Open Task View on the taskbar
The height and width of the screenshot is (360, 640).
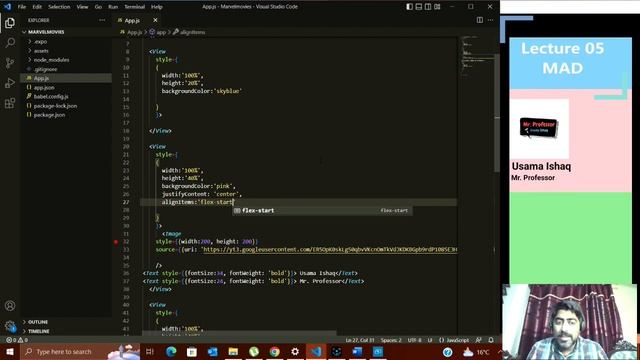point(150,352)
